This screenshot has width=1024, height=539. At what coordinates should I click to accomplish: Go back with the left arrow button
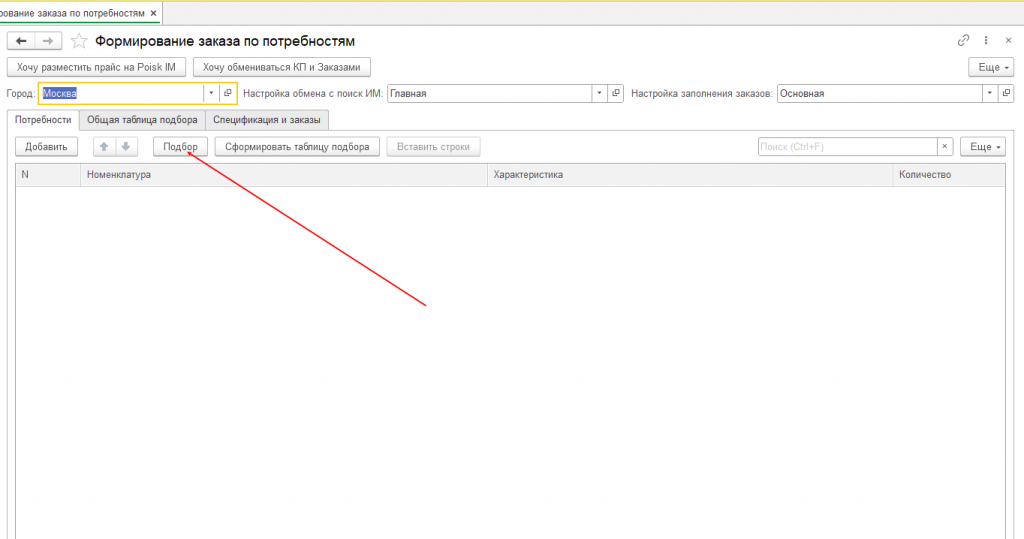coord(21,41)
